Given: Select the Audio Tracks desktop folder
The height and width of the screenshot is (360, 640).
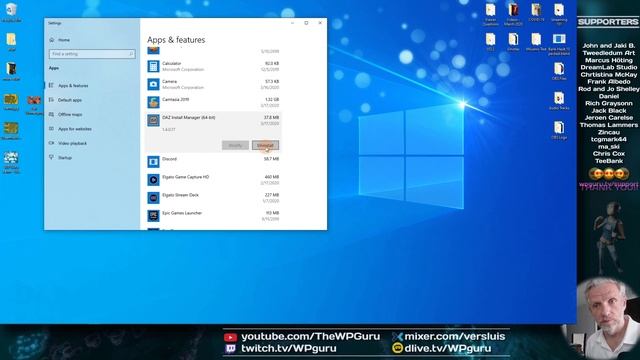Looking at the screenshot, I should pos(559,101).
